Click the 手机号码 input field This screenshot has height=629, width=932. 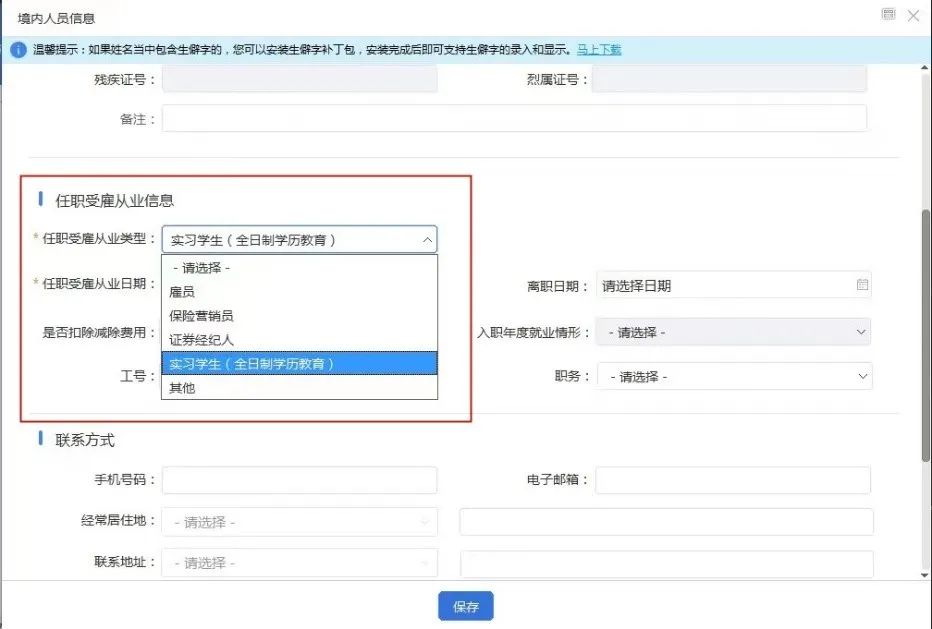point(300,480)
